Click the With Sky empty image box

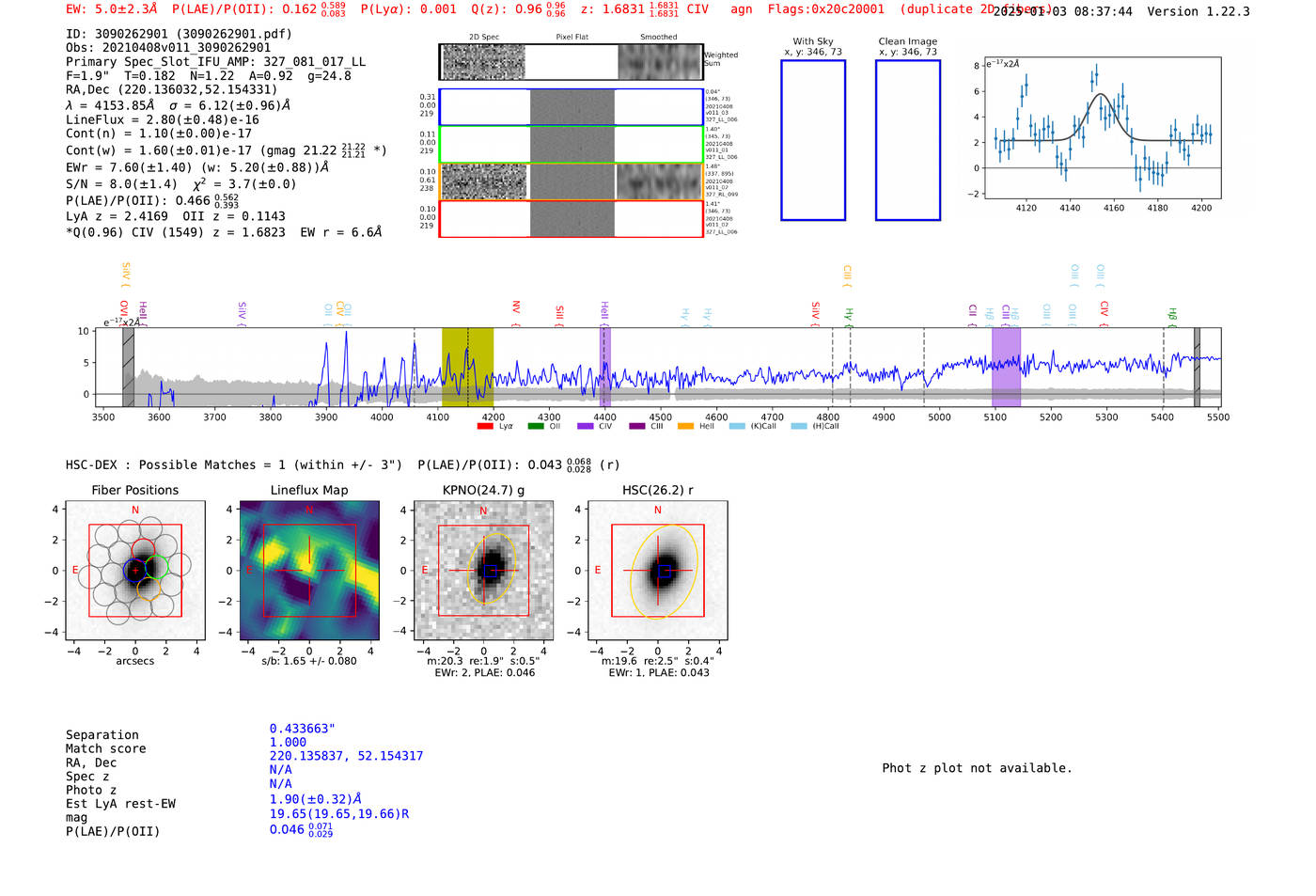pos(813,140)
